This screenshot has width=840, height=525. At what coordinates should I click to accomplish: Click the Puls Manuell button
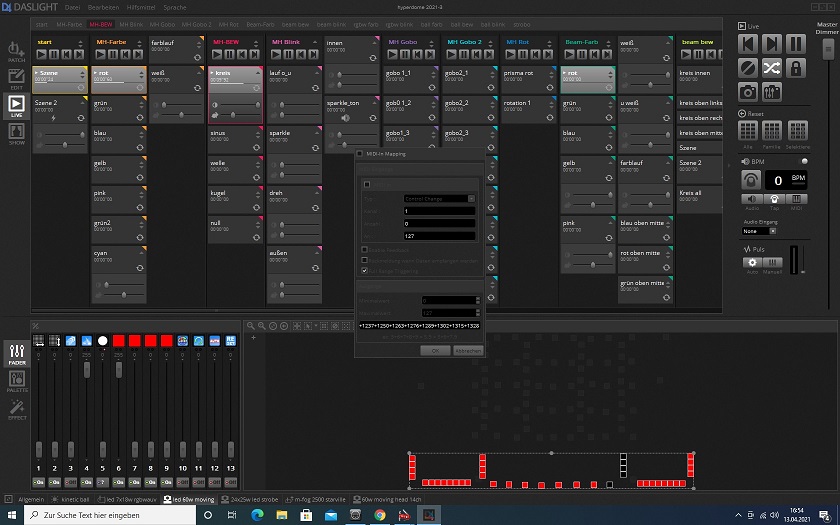pyautogui.click(x=772, y=262)
